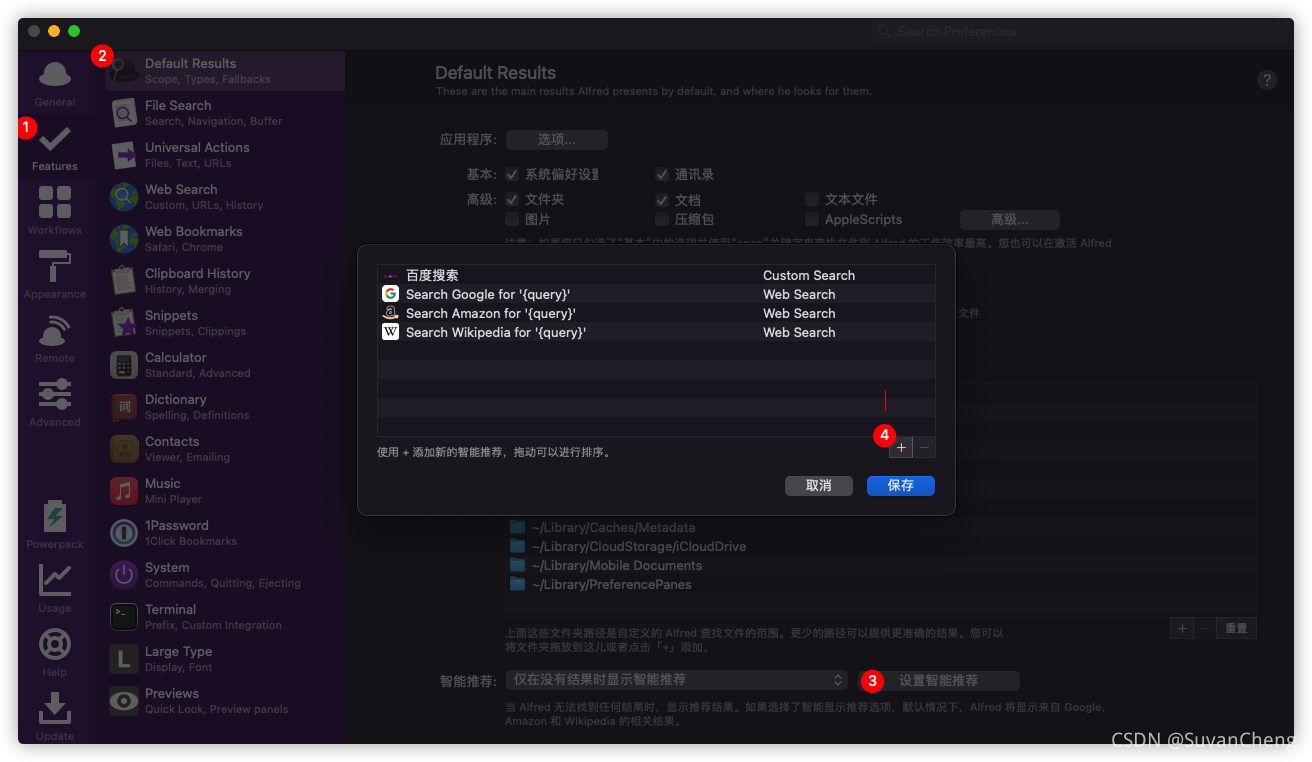This screenshot has width=1312, height=762.
Task: Open 智能推荐 display mode dropdown
Action: click(x=677, y=680)
